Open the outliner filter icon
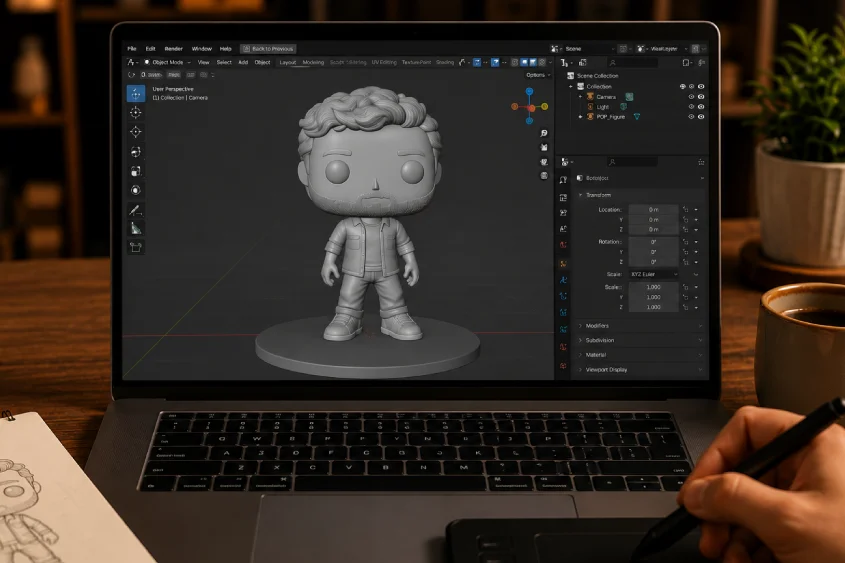This screenshot has width=845, height=563. click(687, 63)
